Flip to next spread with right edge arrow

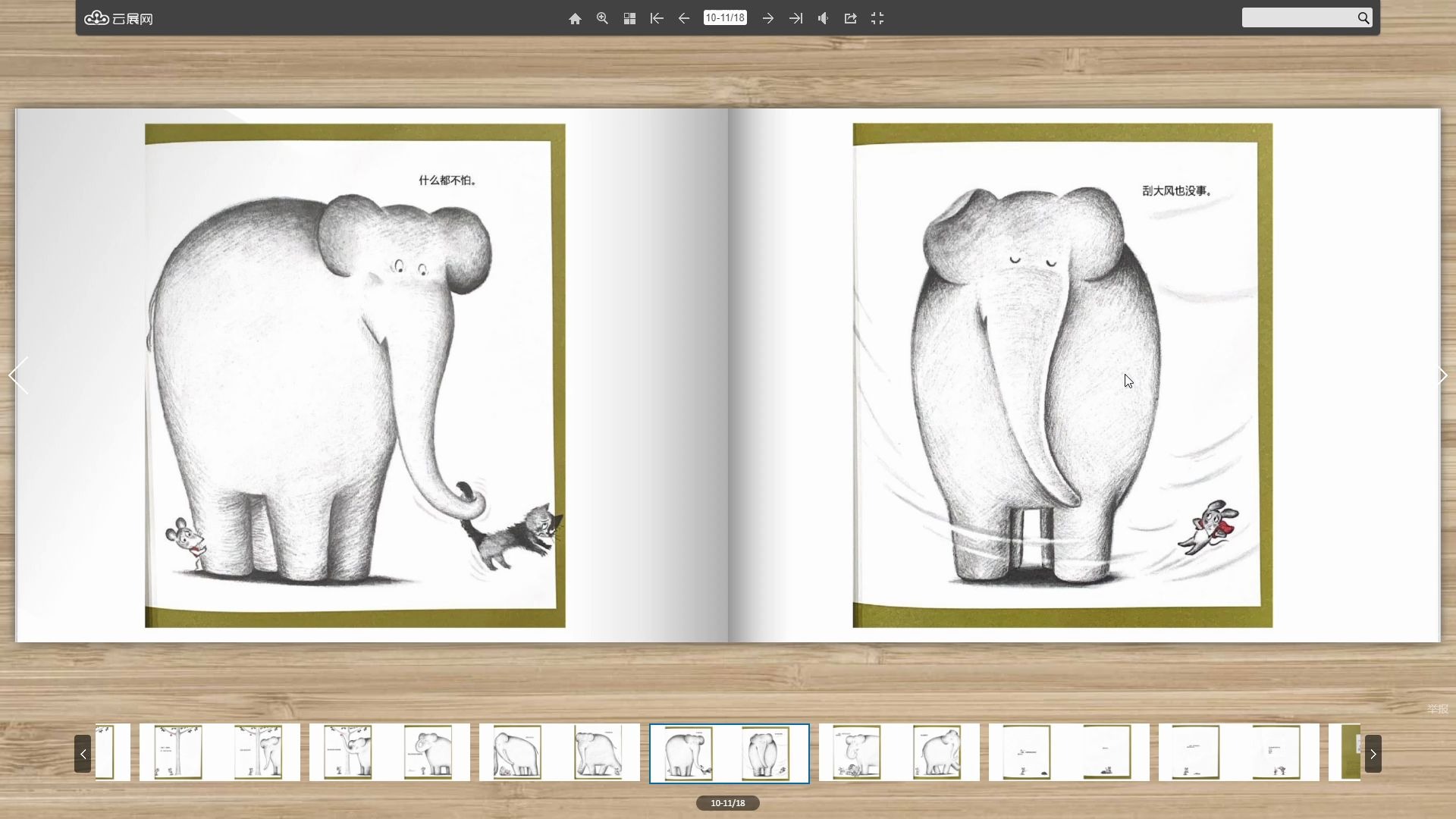point(1442,375)
